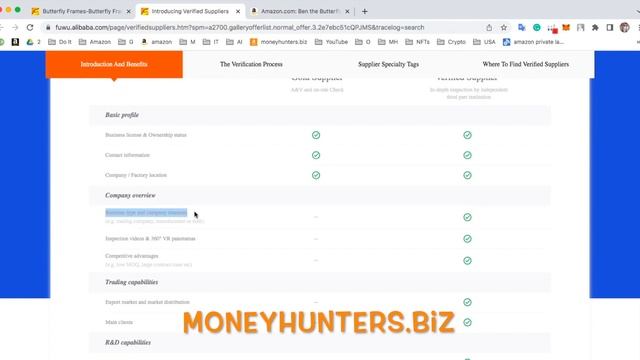The height and width of the screenshot is (360, 640).
Task: Open the amazon private label bookmark
Action: click(533, 42)
